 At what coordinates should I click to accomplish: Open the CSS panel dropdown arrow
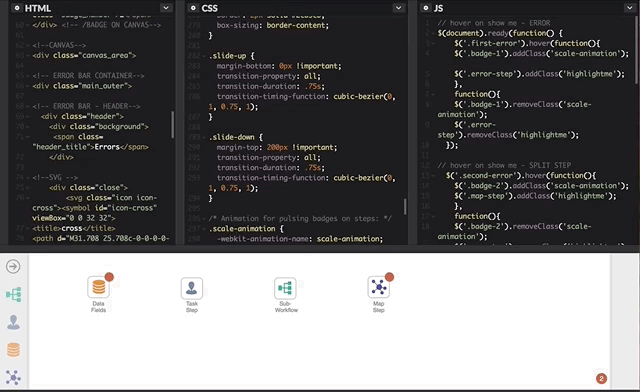398,8
